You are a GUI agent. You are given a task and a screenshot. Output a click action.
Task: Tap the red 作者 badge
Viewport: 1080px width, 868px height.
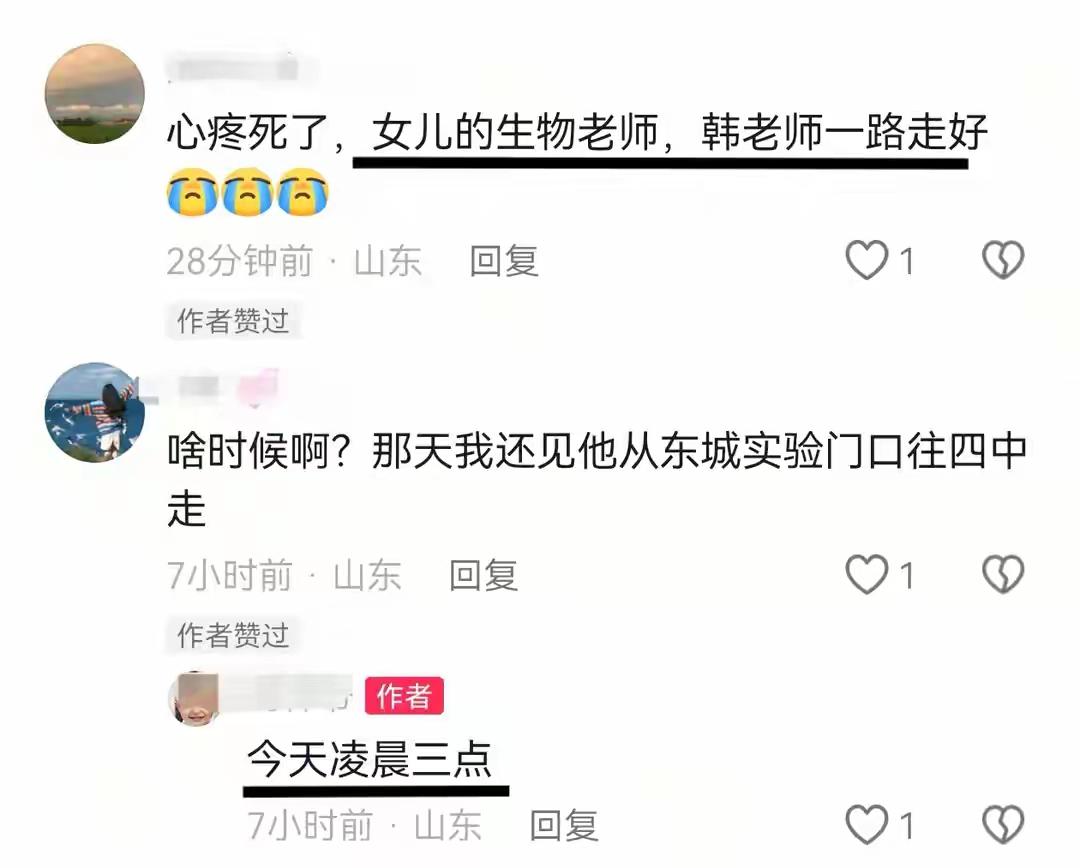[404, 696]
